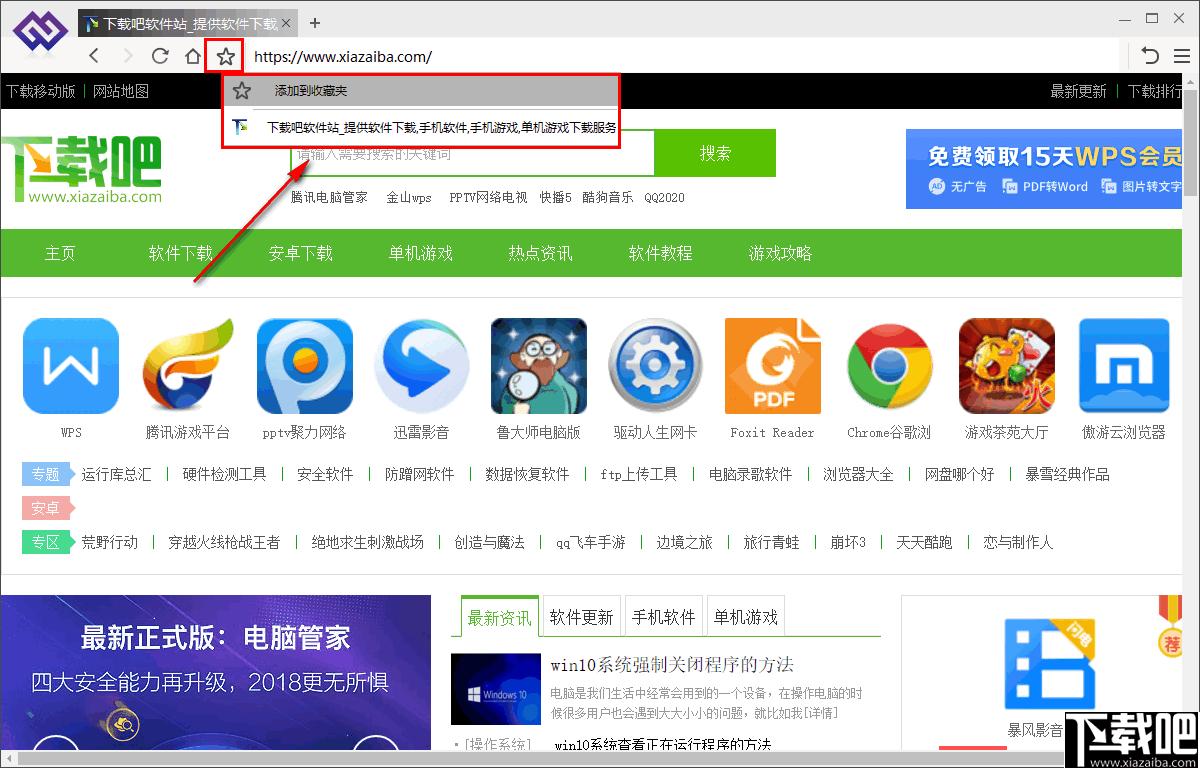The height and width of the screenshot is (768, 1200).
Task: Click the address bar URL
Action: coord(343,57)
